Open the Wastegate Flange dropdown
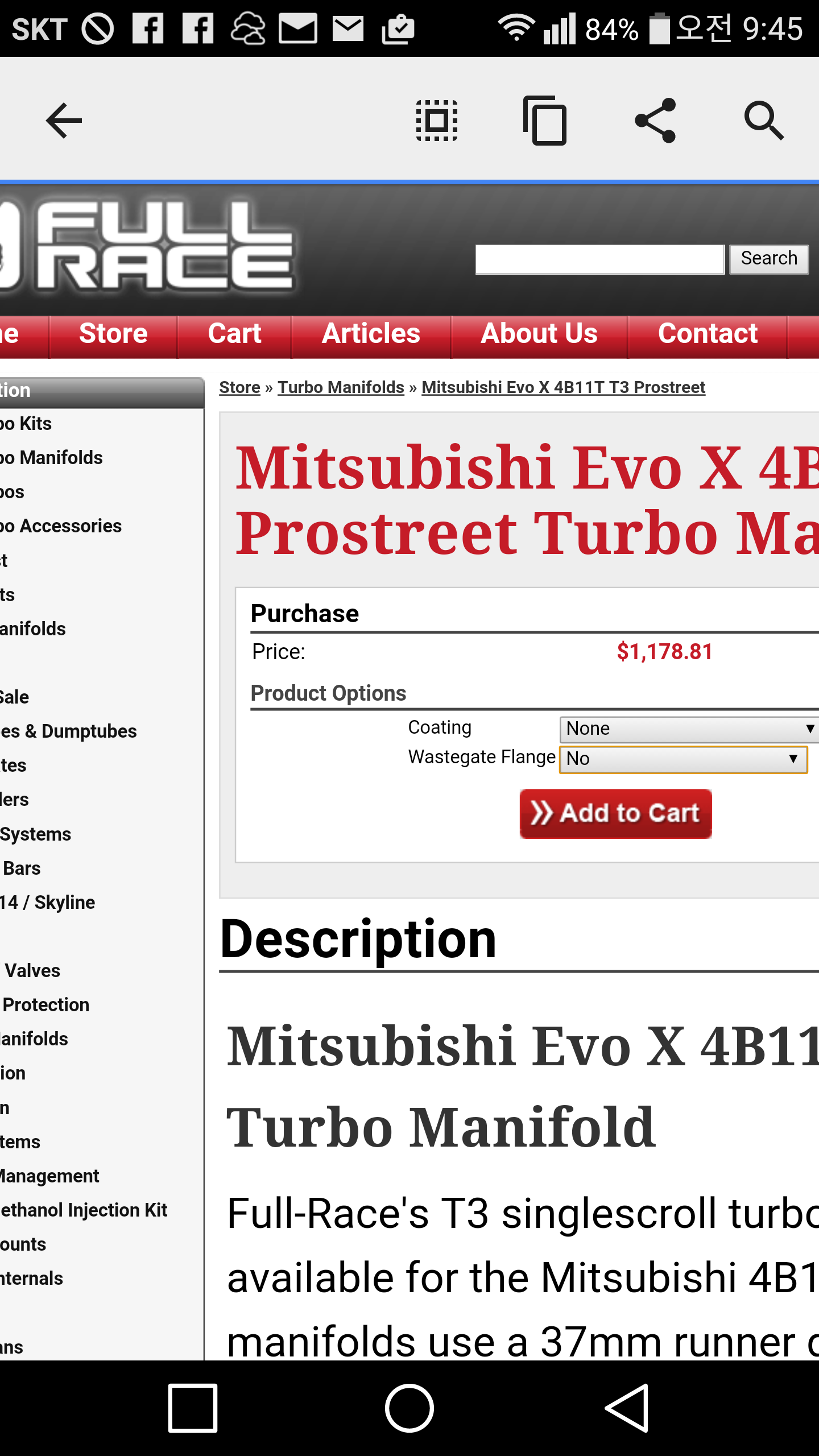 (684, 759)
